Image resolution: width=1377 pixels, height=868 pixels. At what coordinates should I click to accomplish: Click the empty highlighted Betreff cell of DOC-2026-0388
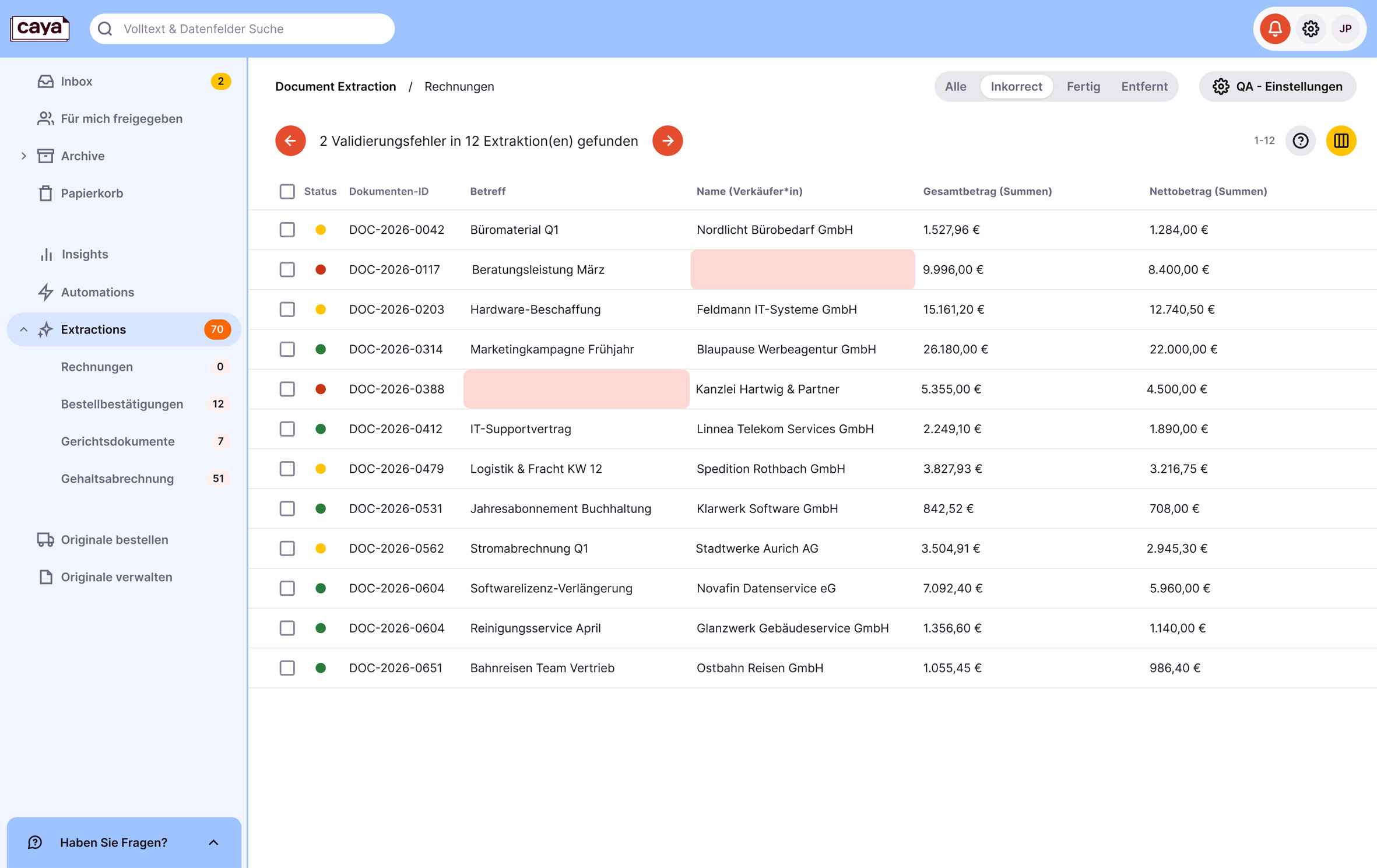pyautogui.click(x=576, y=389)
